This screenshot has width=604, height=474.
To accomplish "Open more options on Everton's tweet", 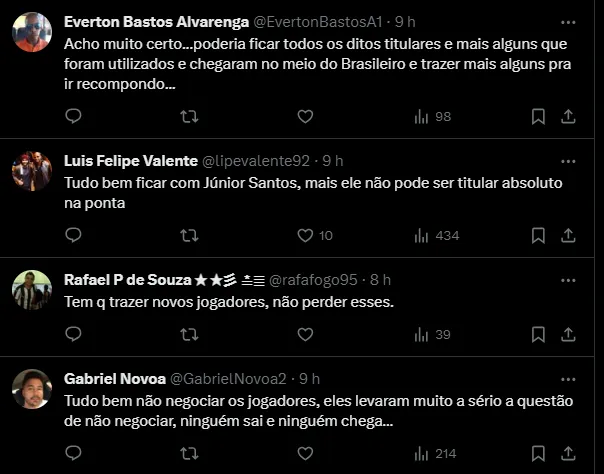I will [x=568, y=22].
